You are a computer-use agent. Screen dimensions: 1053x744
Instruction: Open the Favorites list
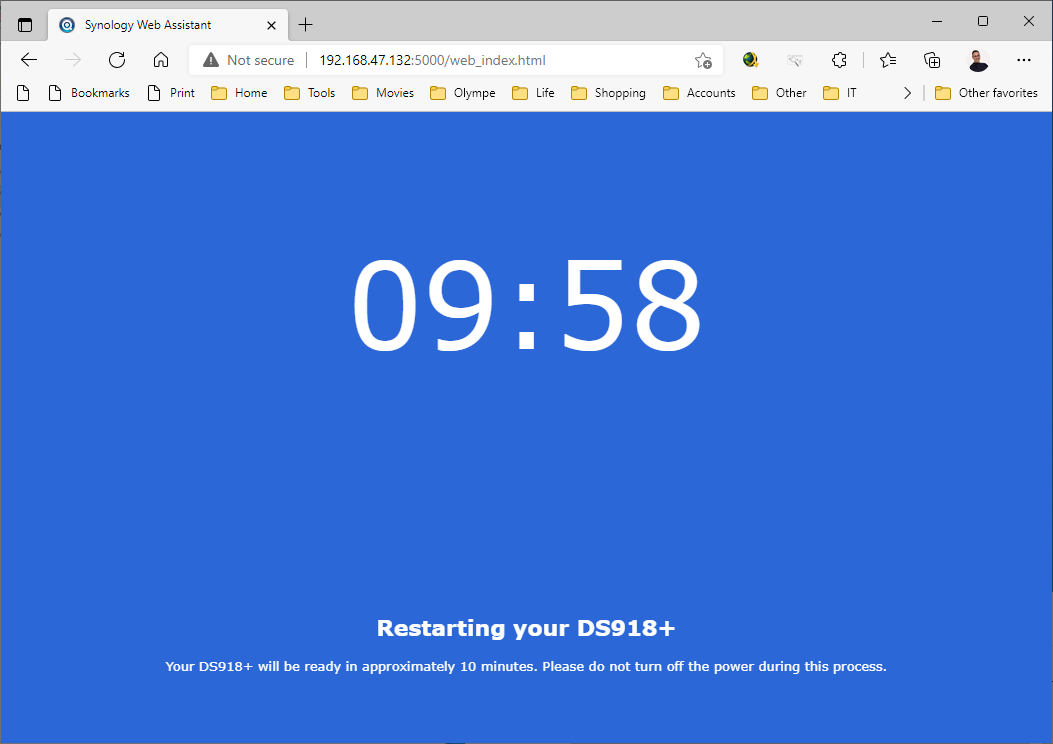pos(888,60)
